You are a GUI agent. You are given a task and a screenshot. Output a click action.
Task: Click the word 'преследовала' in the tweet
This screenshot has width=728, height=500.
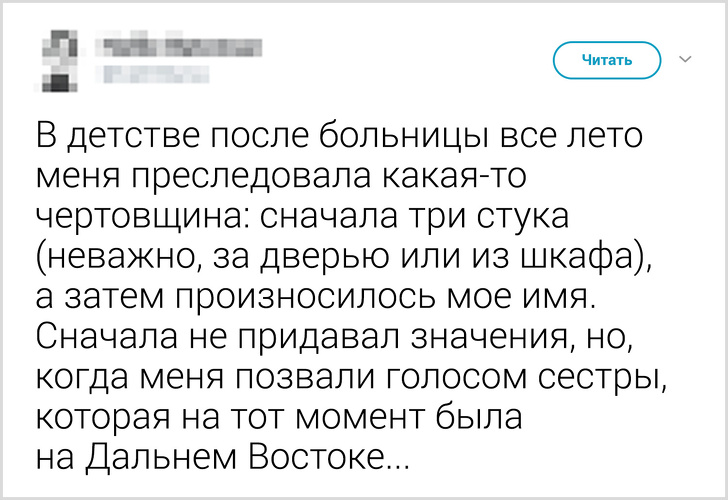(254, 177)
